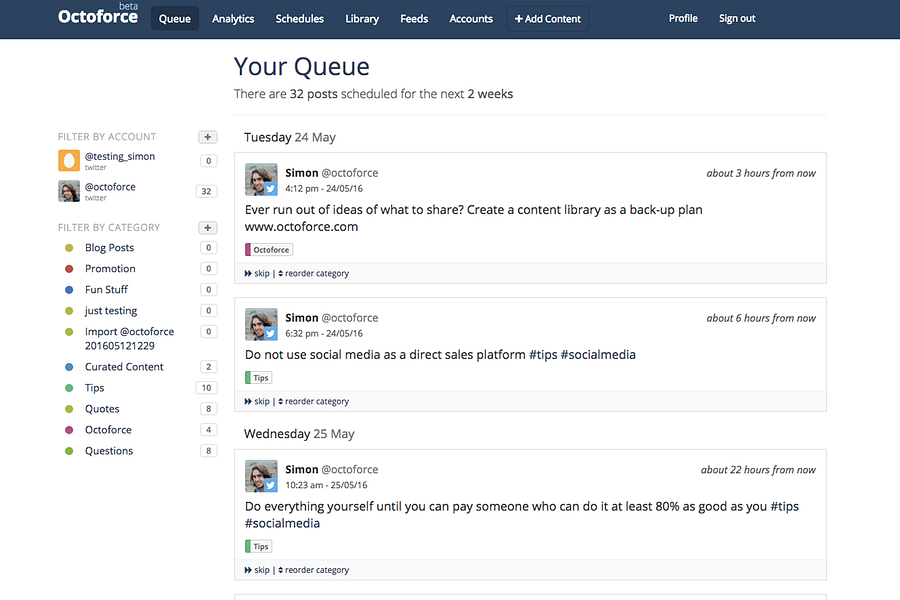
Task: Click avatar on the 10:23 am post
Action: pyautogui.click(x=261, y=475)
